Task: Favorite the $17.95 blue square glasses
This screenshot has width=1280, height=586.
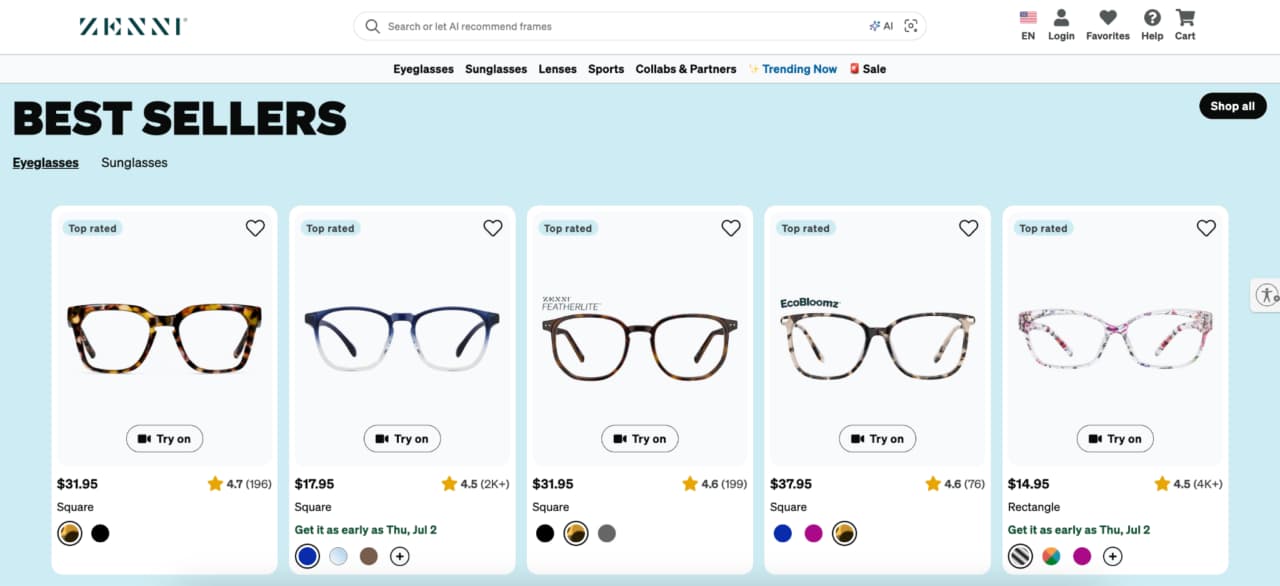Action: coord(493,228)
